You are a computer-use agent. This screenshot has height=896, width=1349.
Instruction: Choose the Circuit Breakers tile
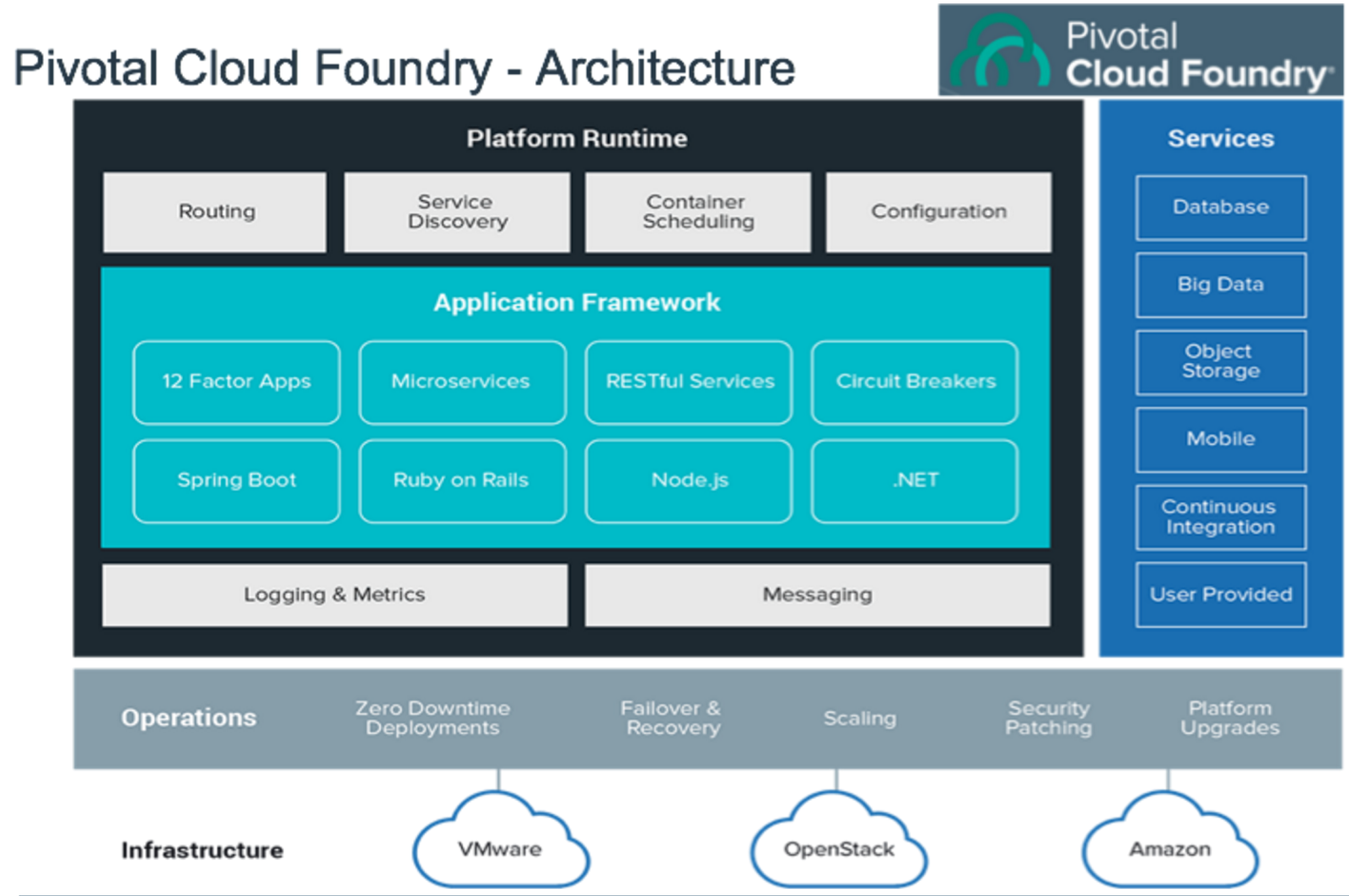pyautogui.click(x=915, y=382)
